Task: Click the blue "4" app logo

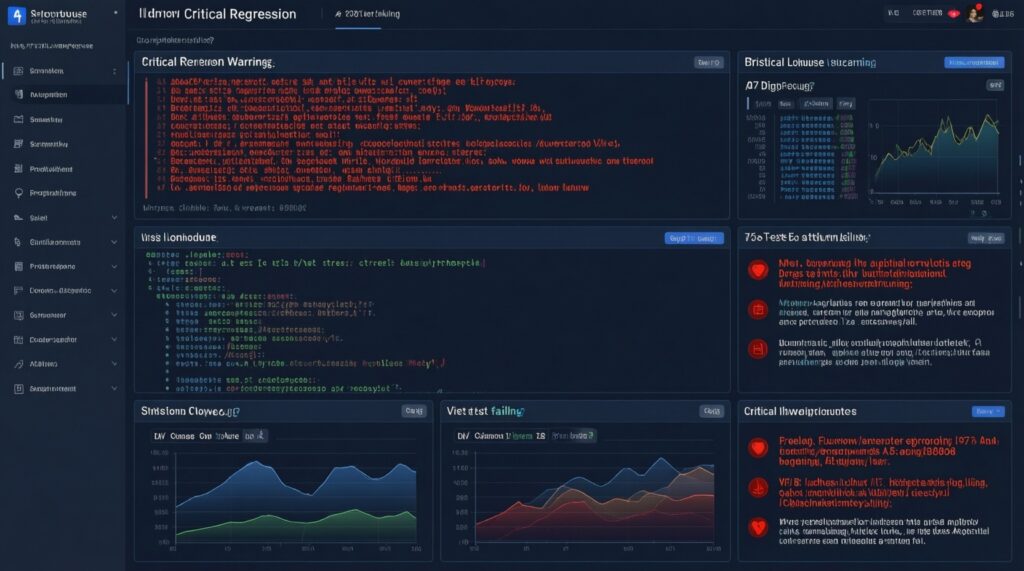Action: (x=16, y=15)
